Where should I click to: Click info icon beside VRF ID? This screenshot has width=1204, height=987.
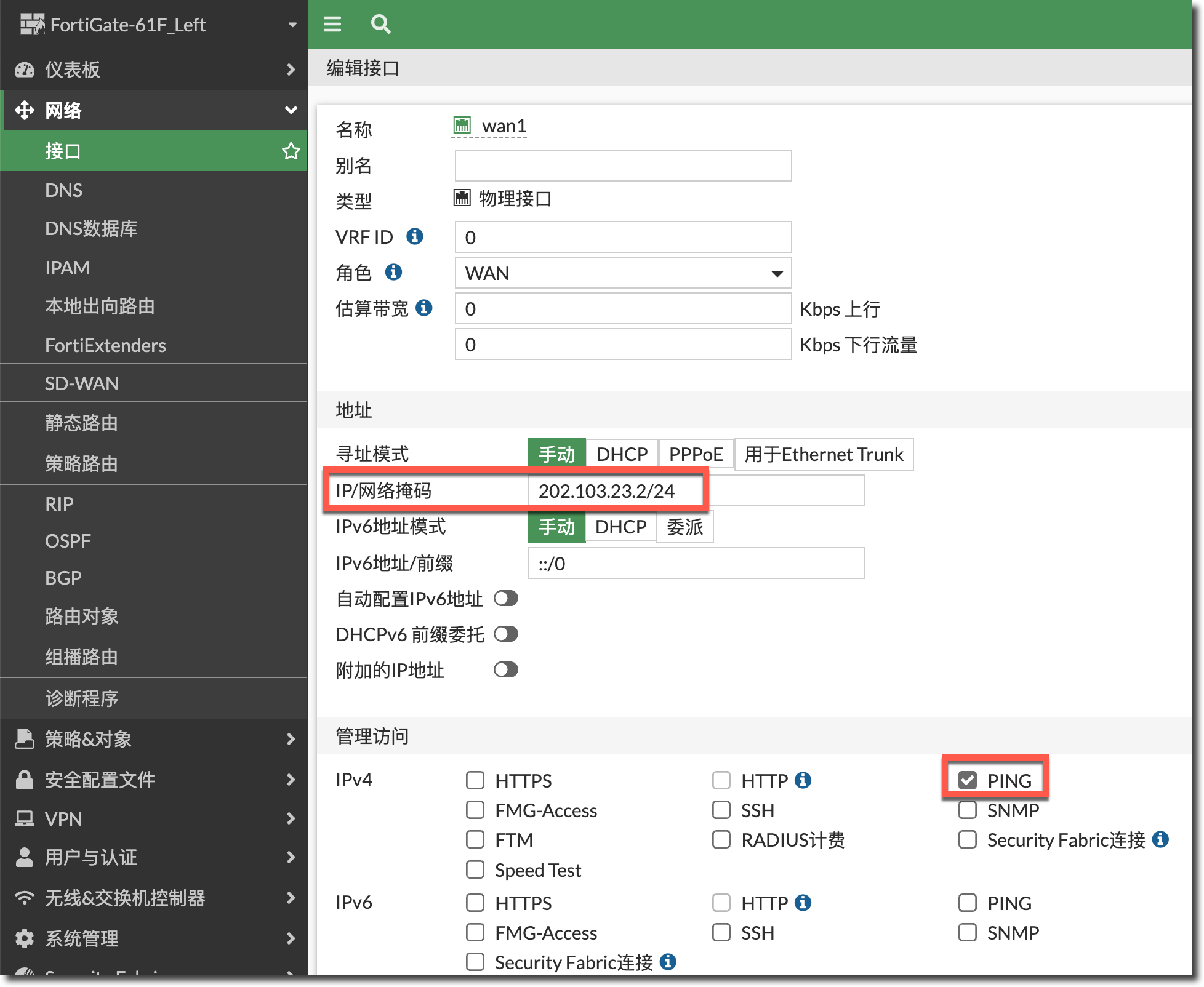[x=415, y=236]
